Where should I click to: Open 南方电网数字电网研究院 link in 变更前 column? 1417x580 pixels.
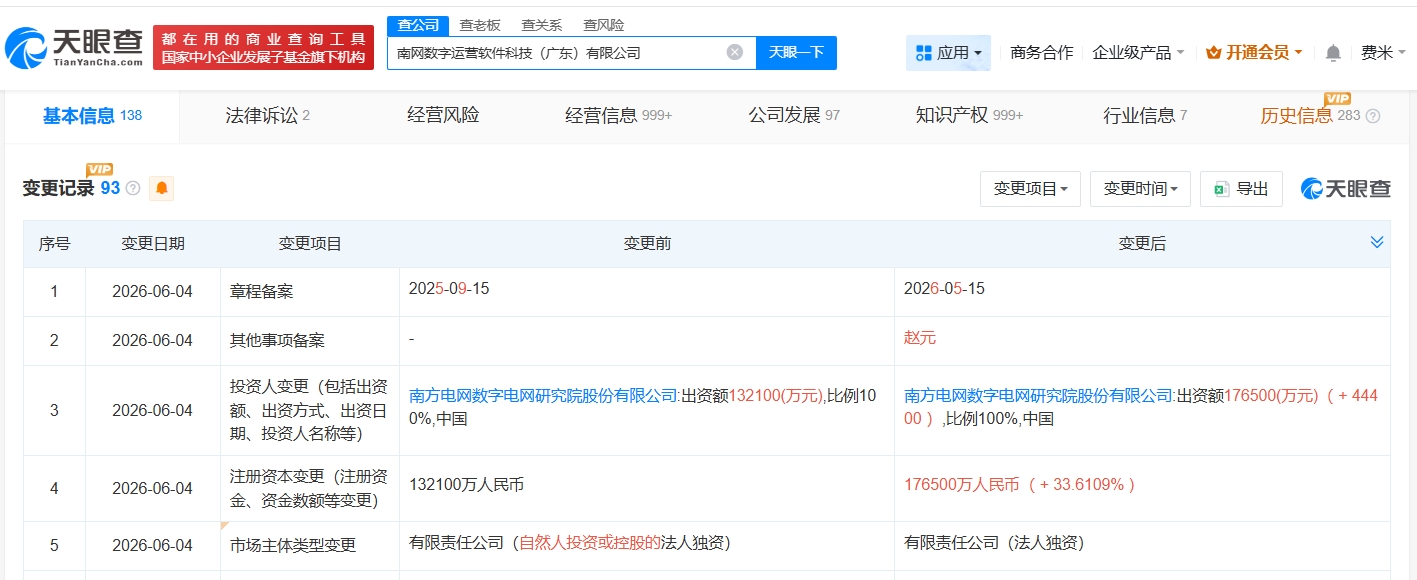[544, 395]
